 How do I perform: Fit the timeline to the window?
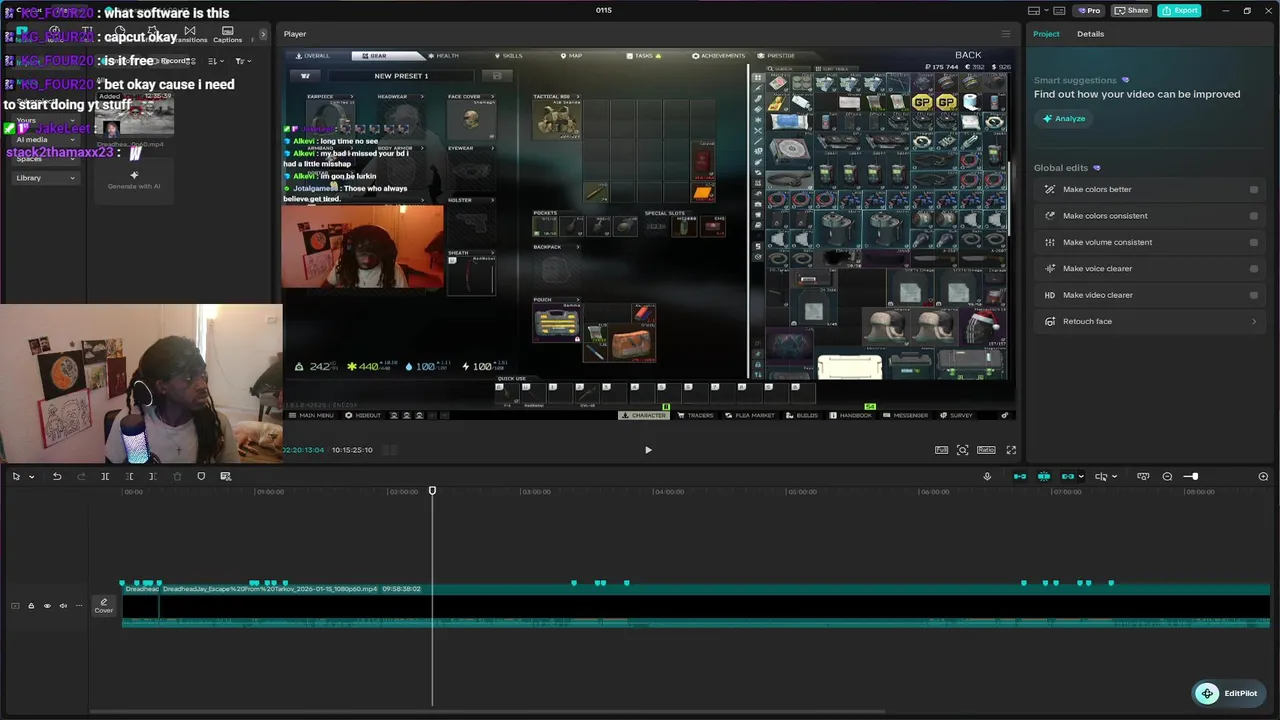click(1143, 476)
